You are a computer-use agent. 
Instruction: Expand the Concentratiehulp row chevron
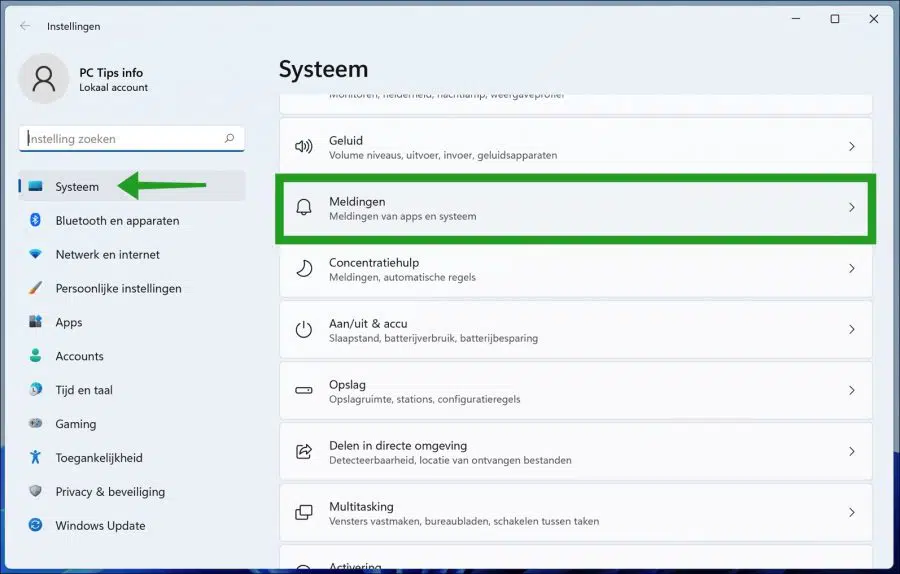click(852, 268)
